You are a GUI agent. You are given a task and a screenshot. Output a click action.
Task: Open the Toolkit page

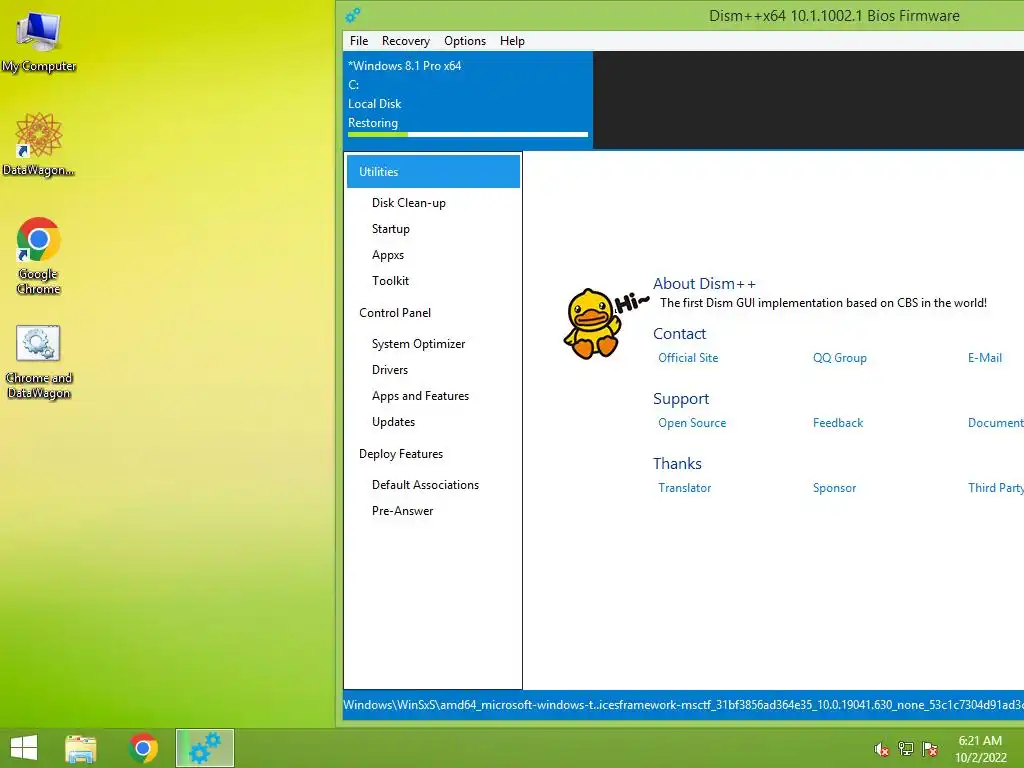[391, 281]
